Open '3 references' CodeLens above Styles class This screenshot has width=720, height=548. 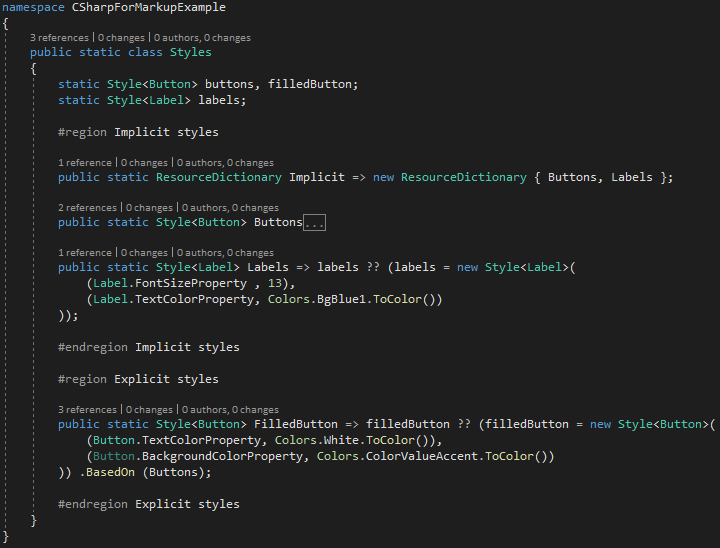tap(59, 38)
